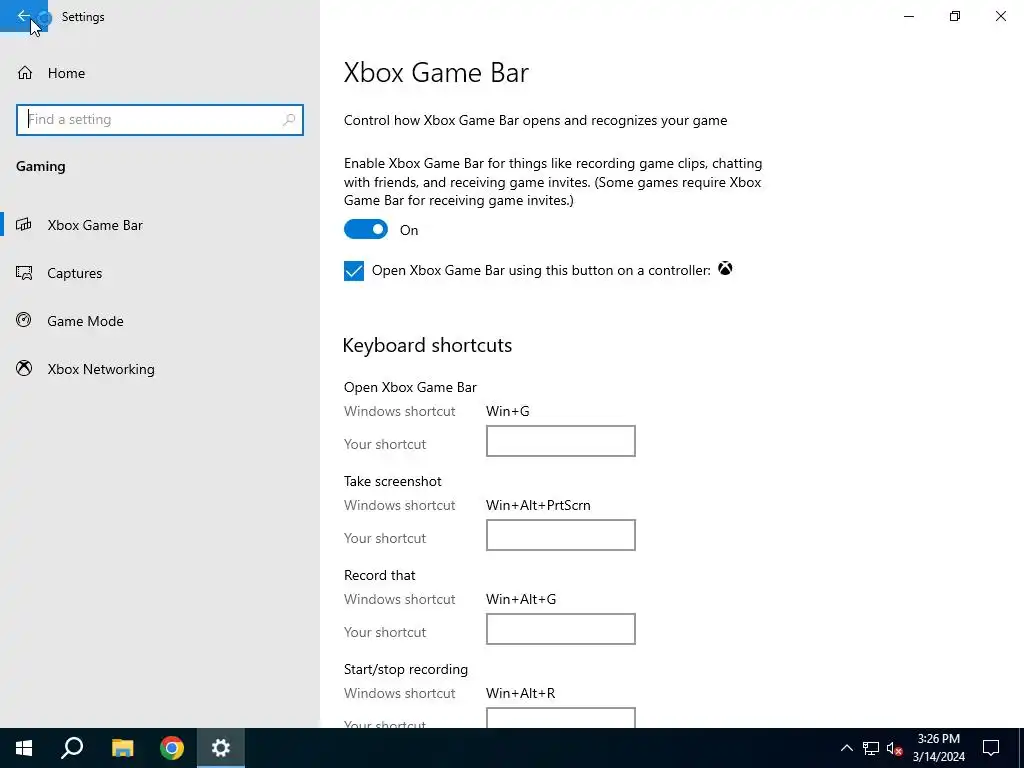Click the Keyboard shortcuts heading
This screenshot has width=1024, height=768.
427,345
